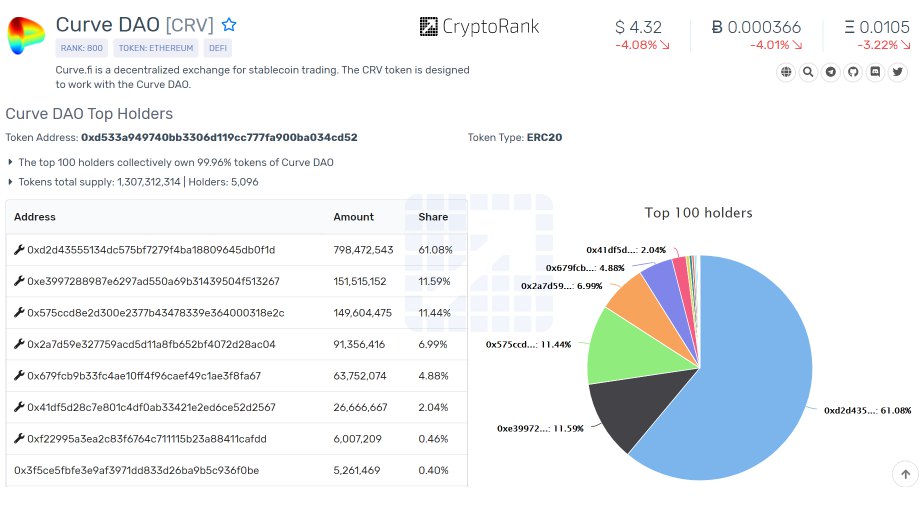
Task: Click the amount 151,515,152
Action: [x=360, y=282]
